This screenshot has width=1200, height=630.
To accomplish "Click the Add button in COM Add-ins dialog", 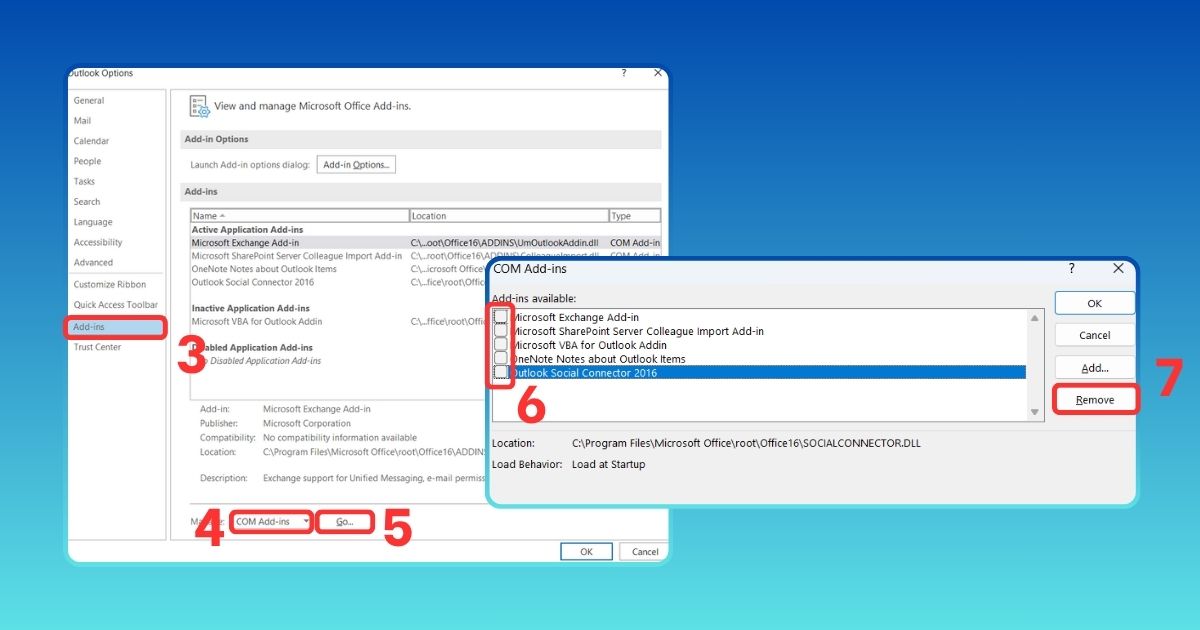I will click(1094, 366).
